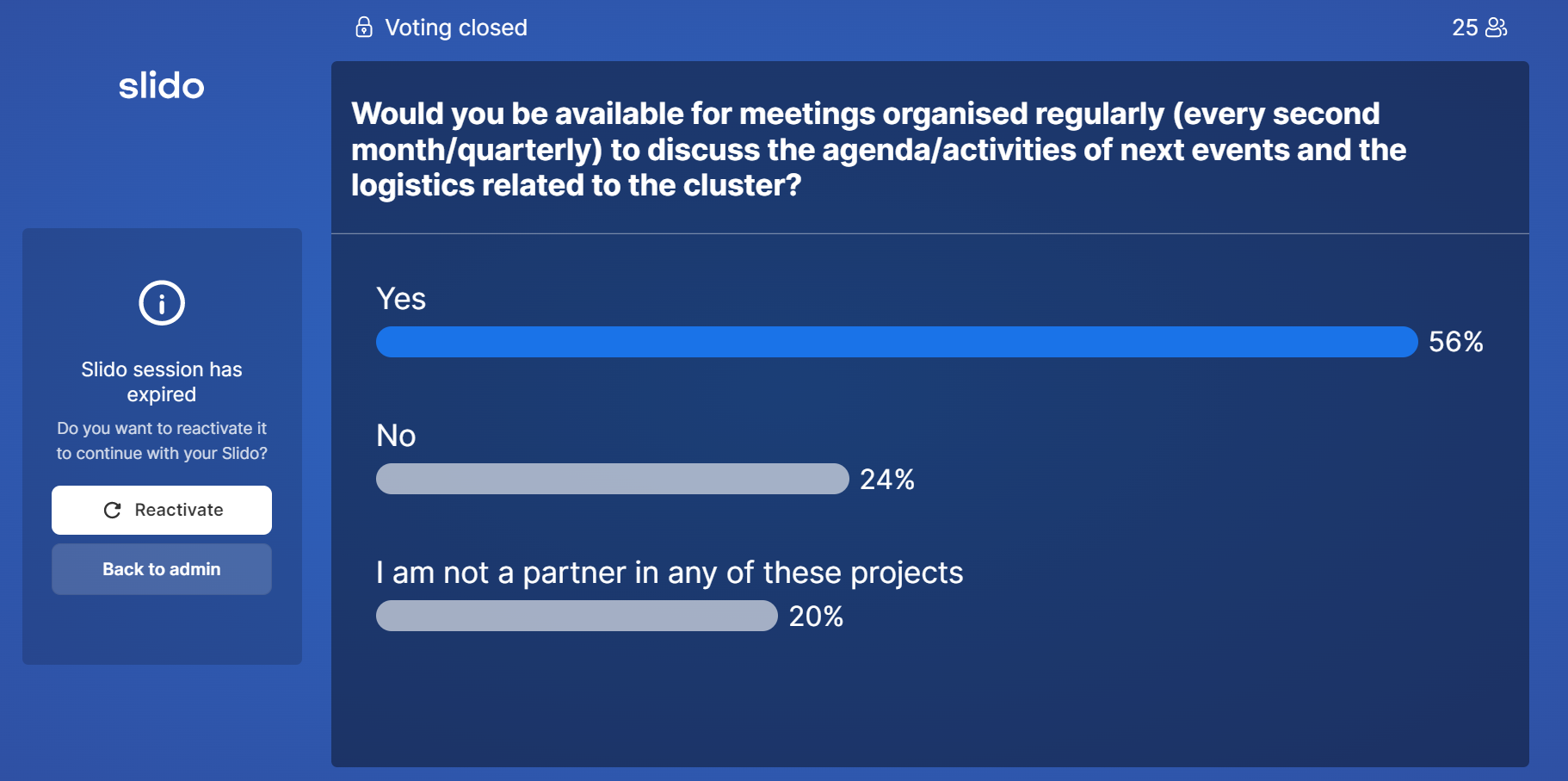Click the gray No result bar
The width and height of the screenshot is (1568, 781).
click(613, 479)
